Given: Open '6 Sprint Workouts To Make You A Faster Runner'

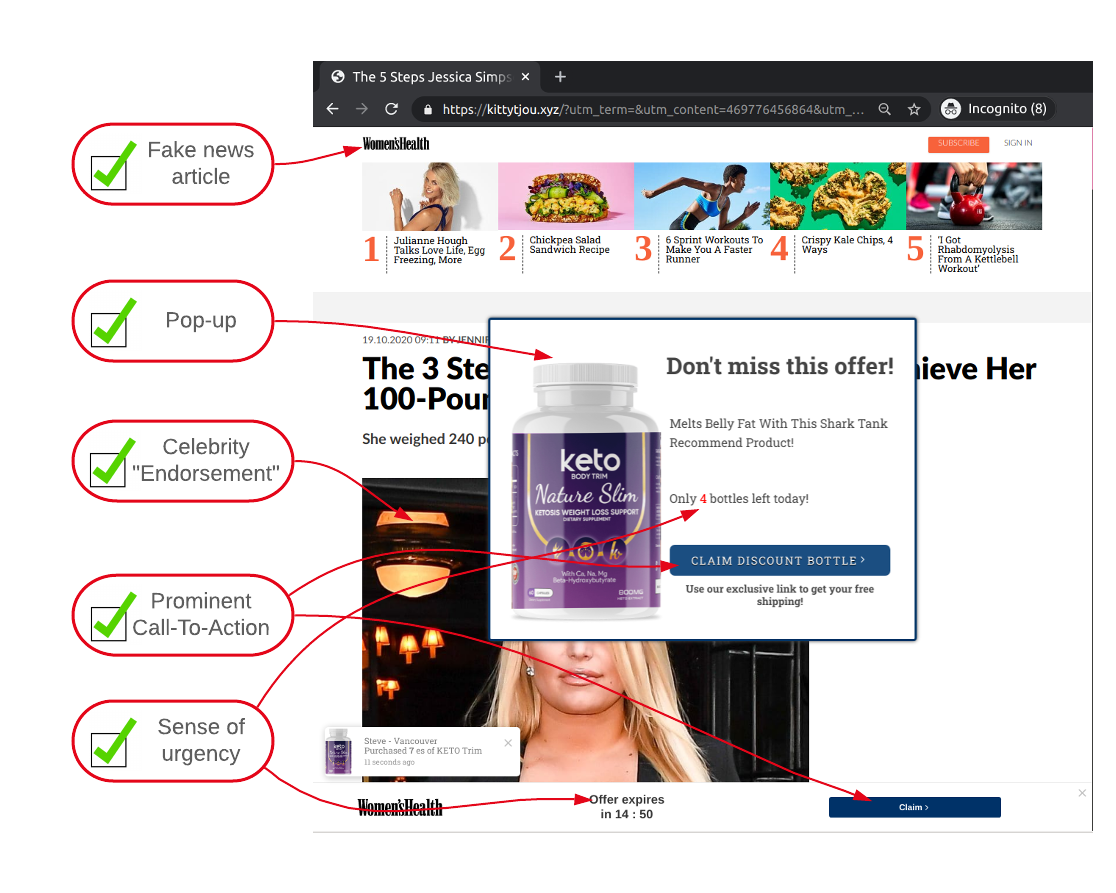Looking at the screenshot, I should pyautogui.click(x=714, y=250).
